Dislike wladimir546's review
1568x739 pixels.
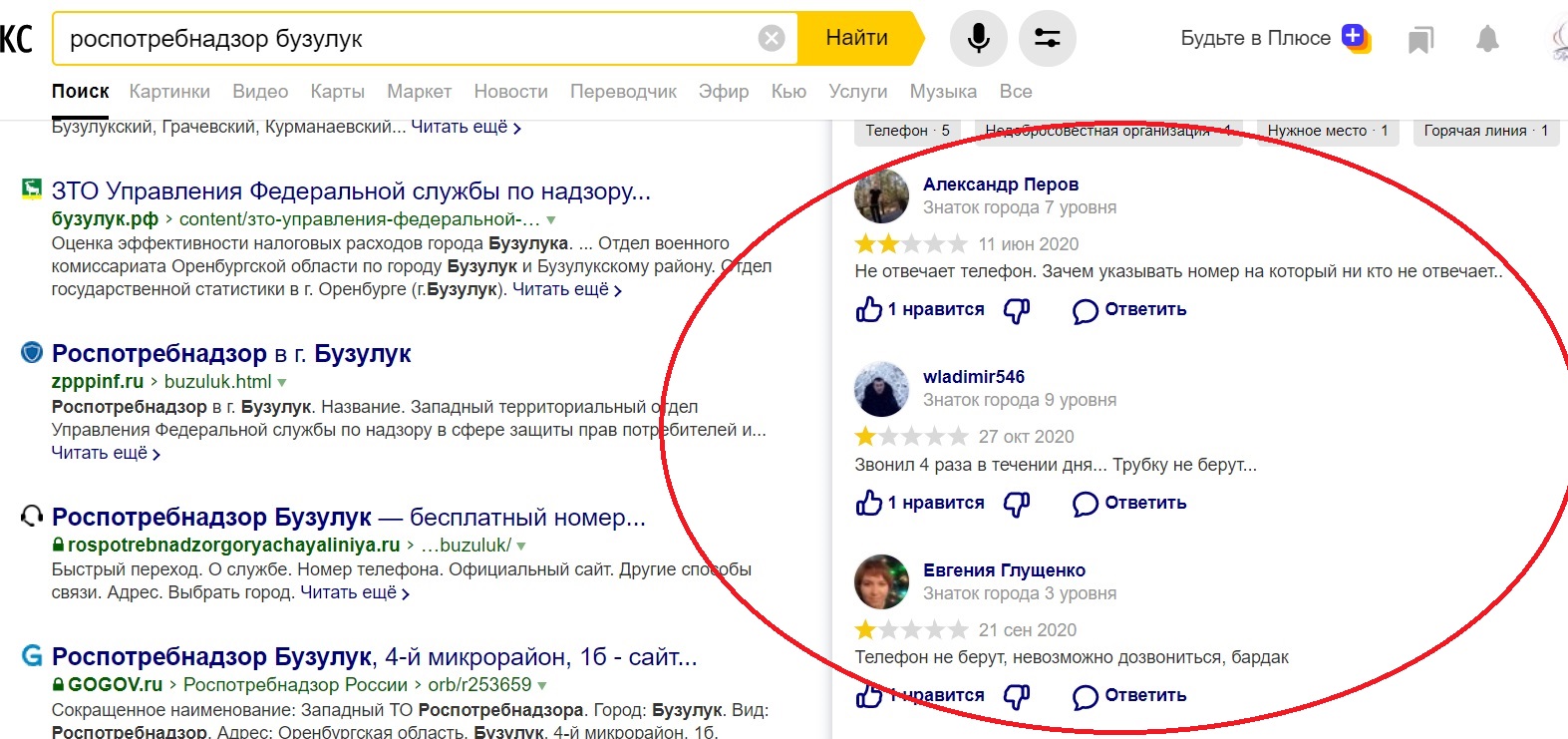[x=1016, y=504]
